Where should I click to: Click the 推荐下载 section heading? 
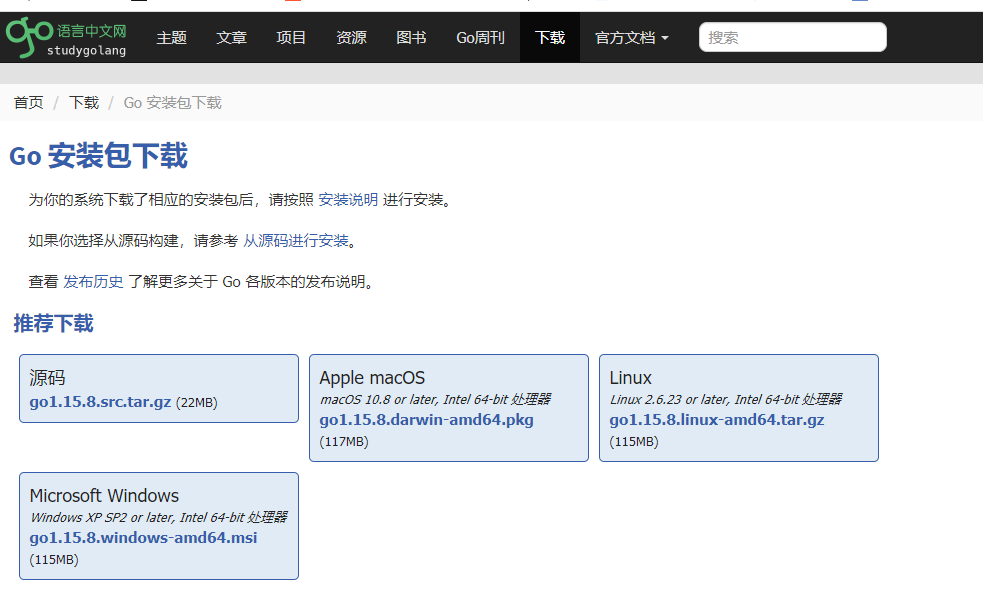tap(53, 323)
